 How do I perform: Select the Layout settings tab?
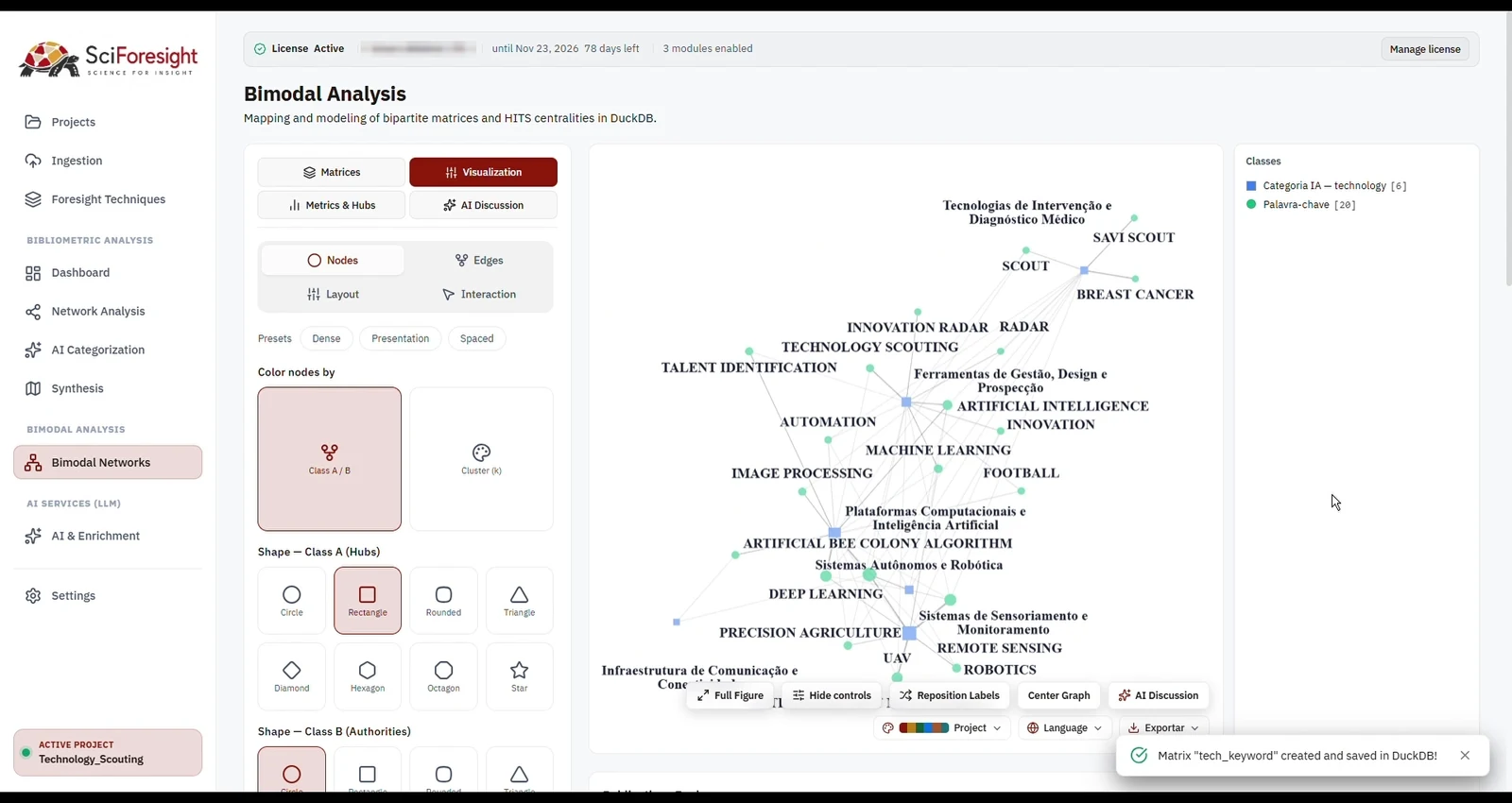[x=333, y=295]
